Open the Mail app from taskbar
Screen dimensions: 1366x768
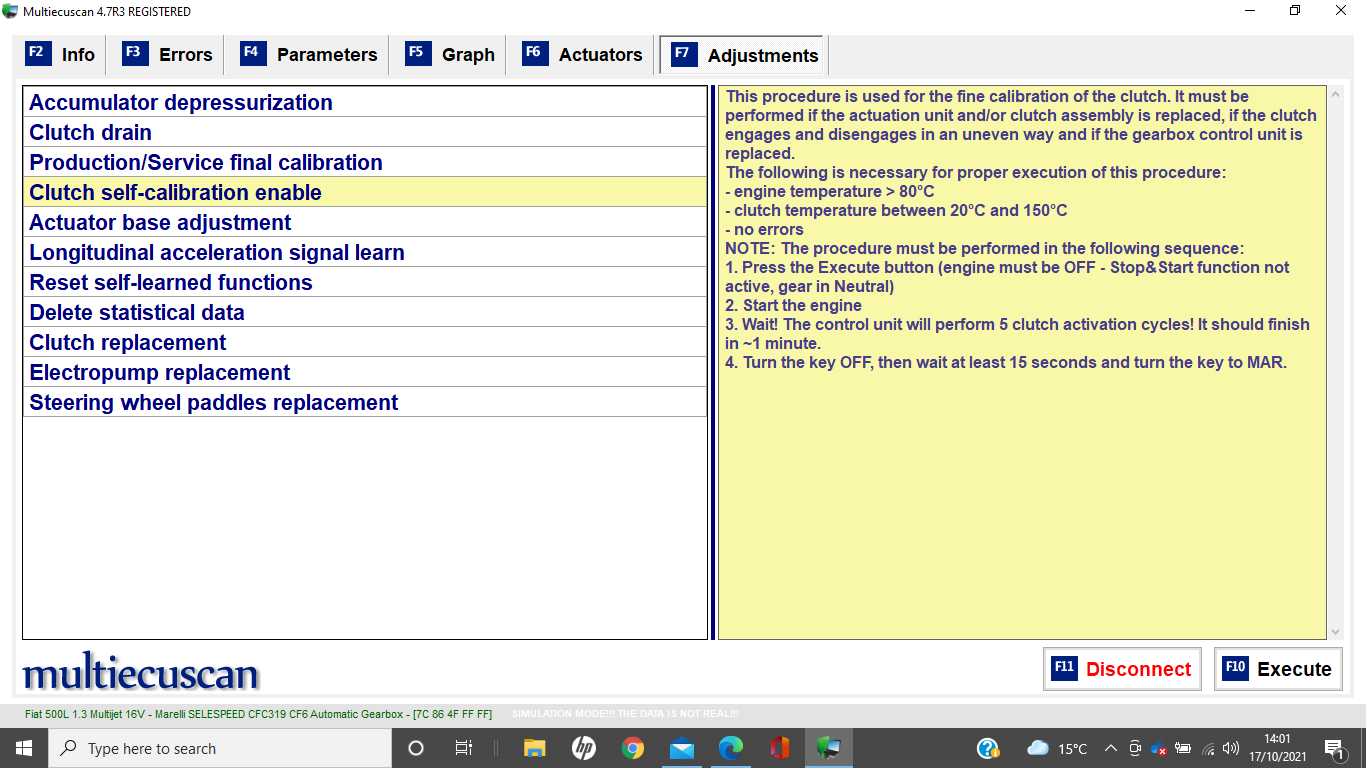tap(682, 748)
